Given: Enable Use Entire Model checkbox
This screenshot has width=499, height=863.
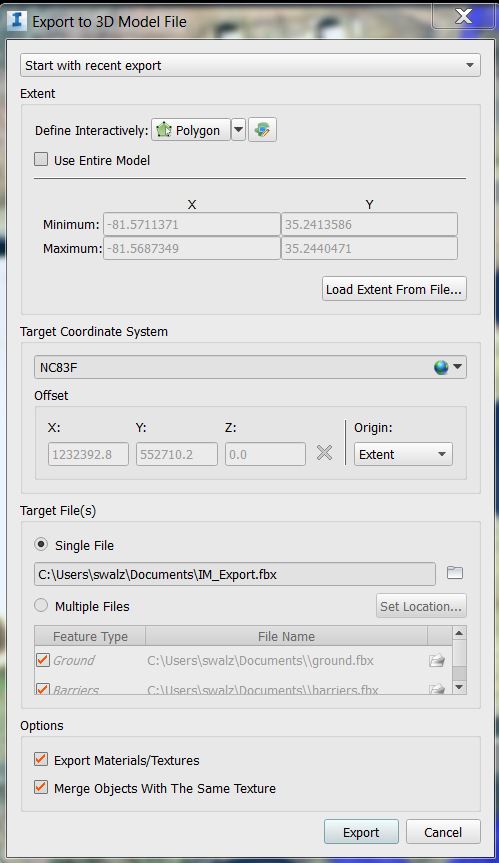Looking at the screenshot, I should [x=41, y=160].
